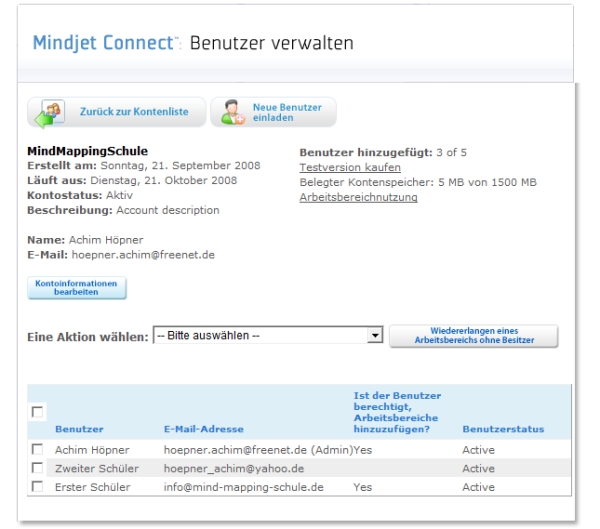Select user name Erster Schüler
The height and width of the screenshot is (529, 600).
click(x=93, y=487)
